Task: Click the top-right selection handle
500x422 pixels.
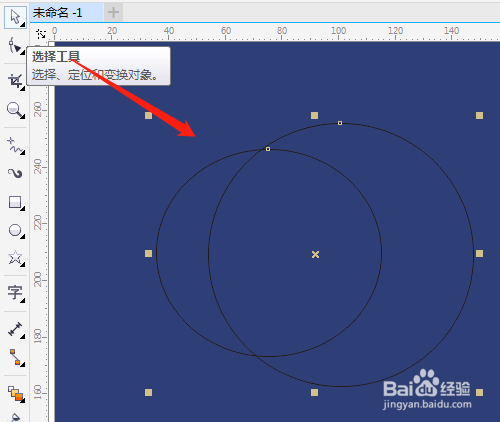Action: point(479,115)
